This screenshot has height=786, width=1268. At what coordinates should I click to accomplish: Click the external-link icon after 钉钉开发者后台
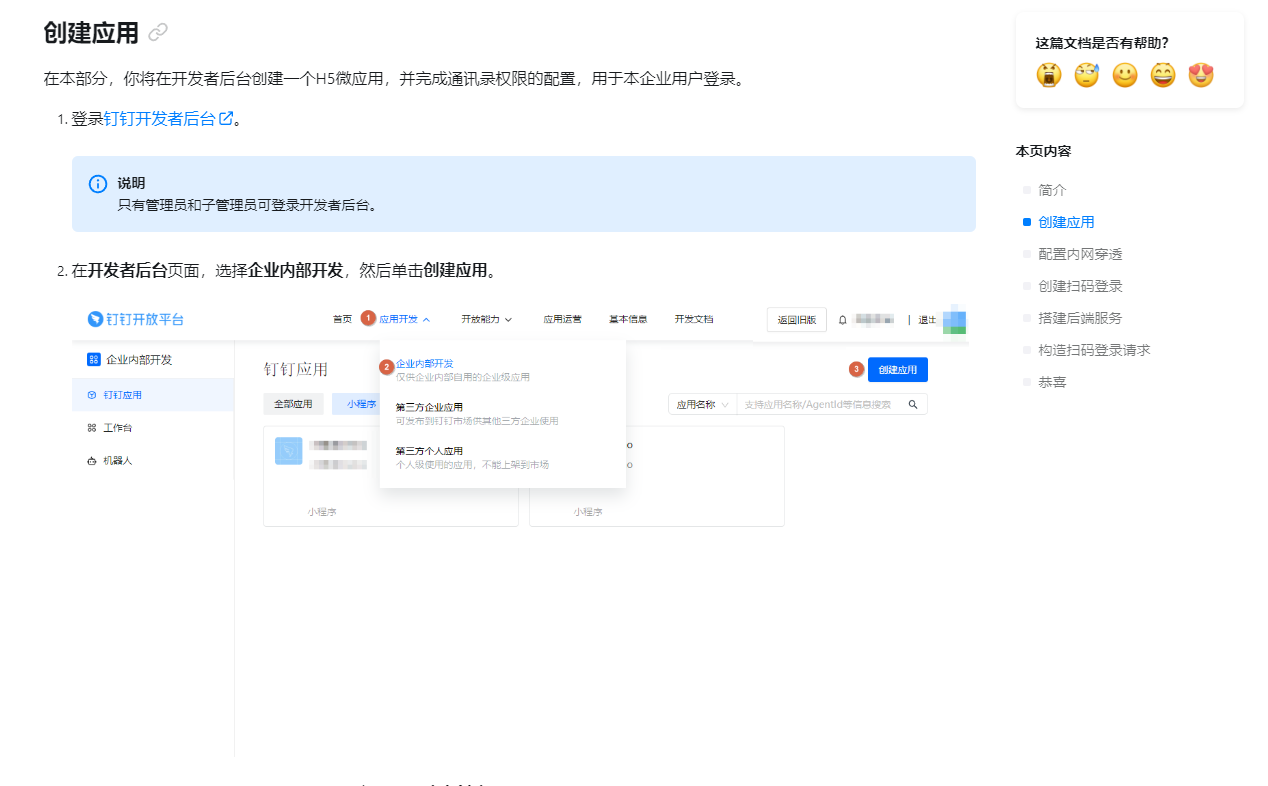[226, 118]
